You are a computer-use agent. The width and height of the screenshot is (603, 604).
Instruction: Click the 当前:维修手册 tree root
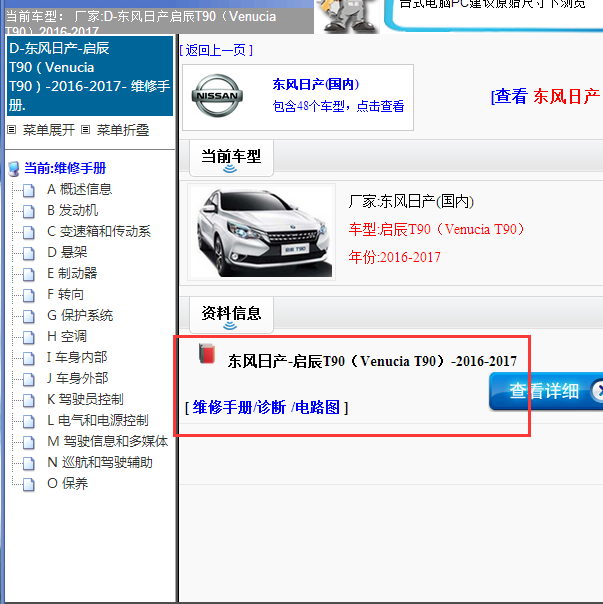(x=65, y=168)
